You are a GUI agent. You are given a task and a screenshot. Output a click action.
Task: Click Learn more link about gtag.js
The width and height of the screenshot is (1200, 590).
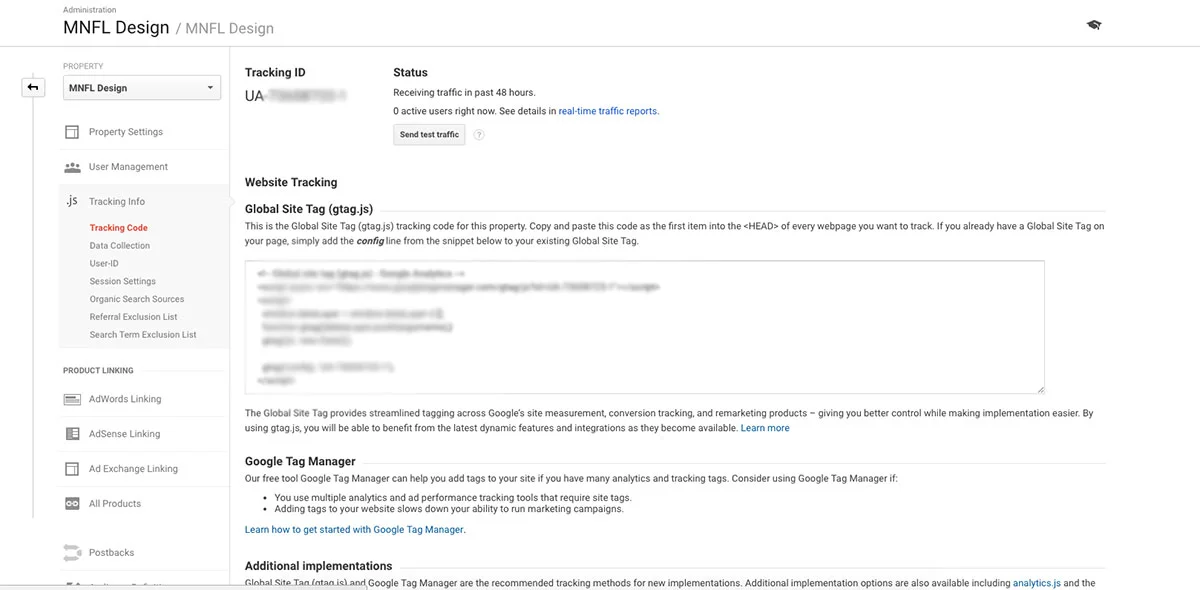point(765,428)
